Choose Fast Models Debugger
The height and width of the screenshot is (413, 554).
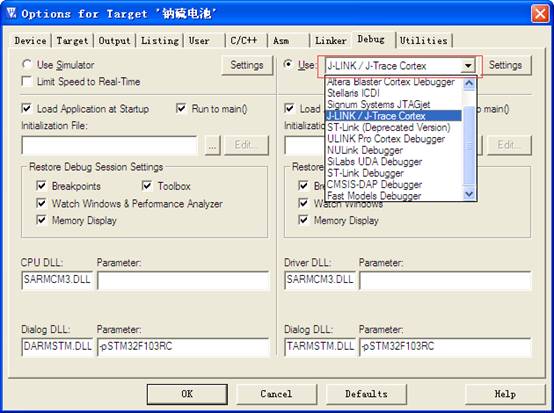pos(394,195)
